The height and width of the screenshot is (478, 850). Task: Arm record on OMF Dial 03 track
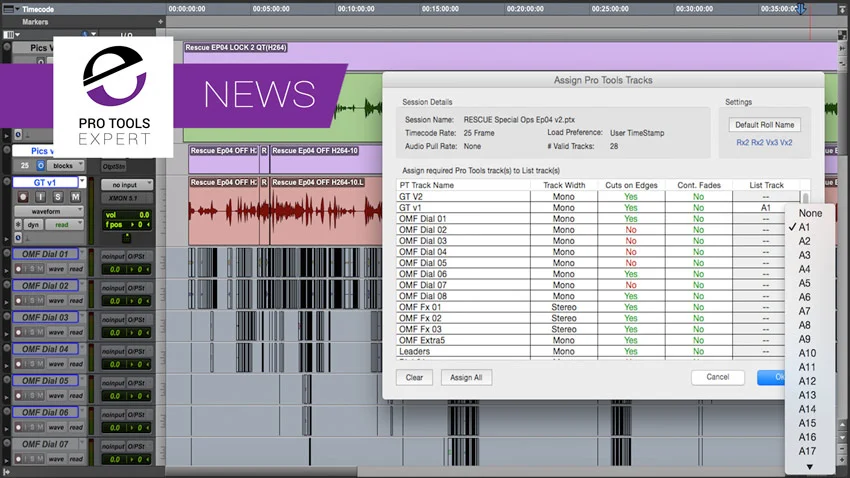point(18,332)
